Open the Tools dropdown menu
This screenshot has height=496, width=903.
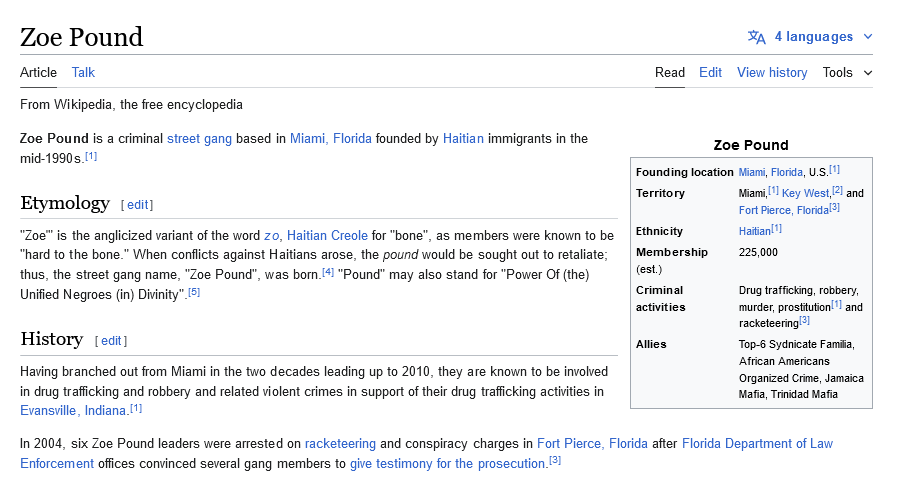click(x=847, y=73)
